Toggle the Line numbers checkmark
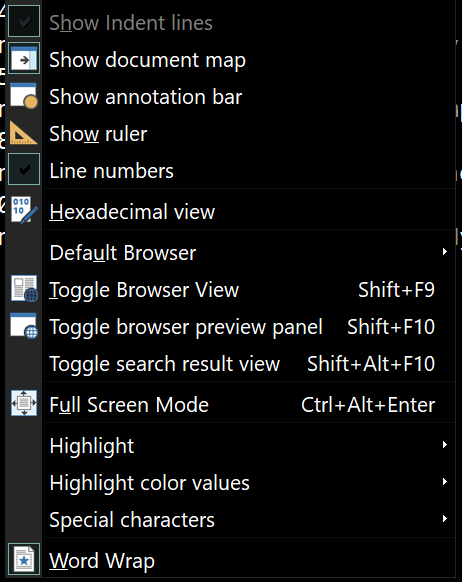This screenshot has width=462, height=582. pos(24,169)
